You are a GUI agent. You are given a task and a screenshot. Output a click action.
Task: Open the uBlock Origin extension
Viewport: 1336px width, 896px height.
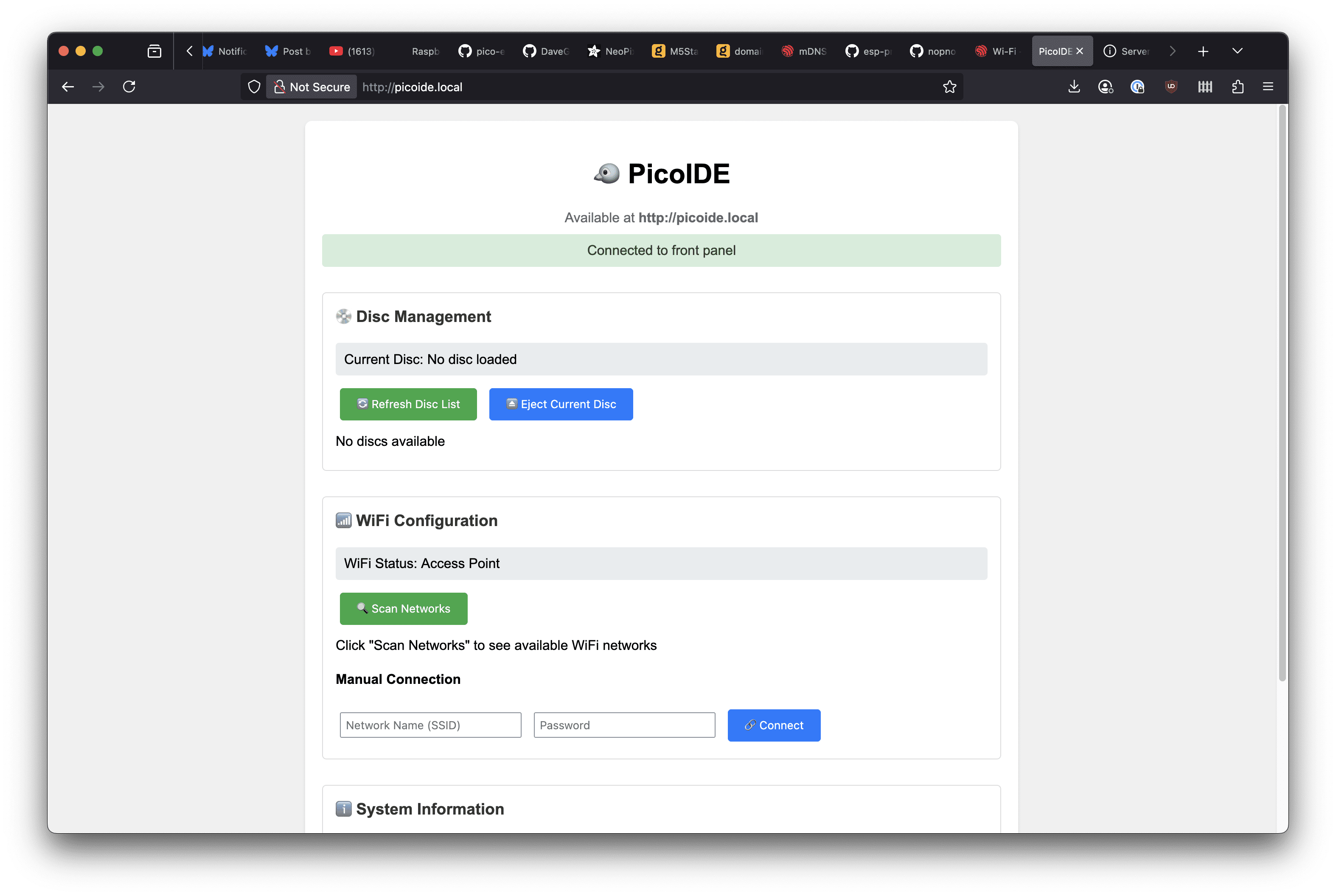tap(1171, 87)
